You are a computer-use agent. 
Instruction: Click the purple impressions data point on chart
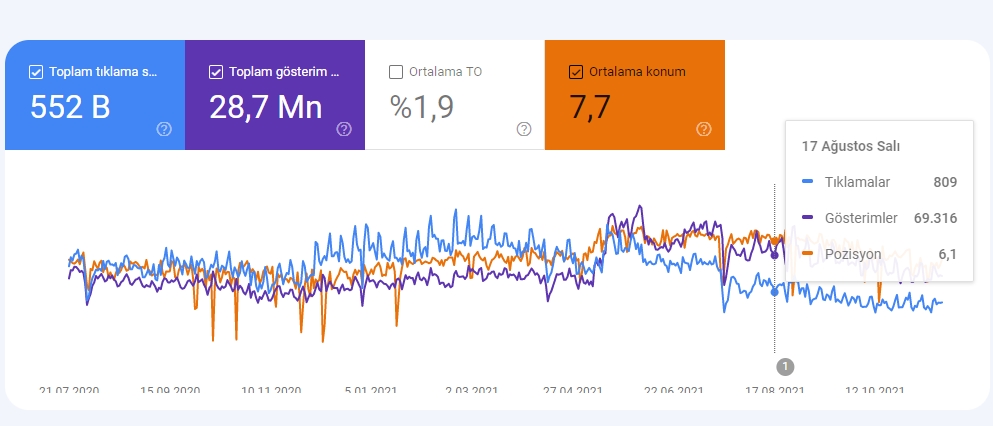coord(775,255)
